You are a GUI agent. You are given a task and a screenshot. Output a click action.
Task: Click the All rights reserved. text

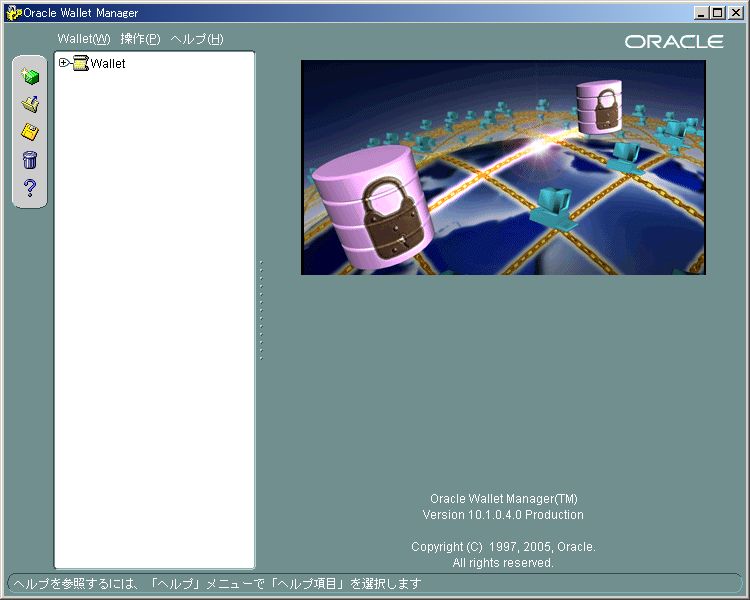coord(503,563)
